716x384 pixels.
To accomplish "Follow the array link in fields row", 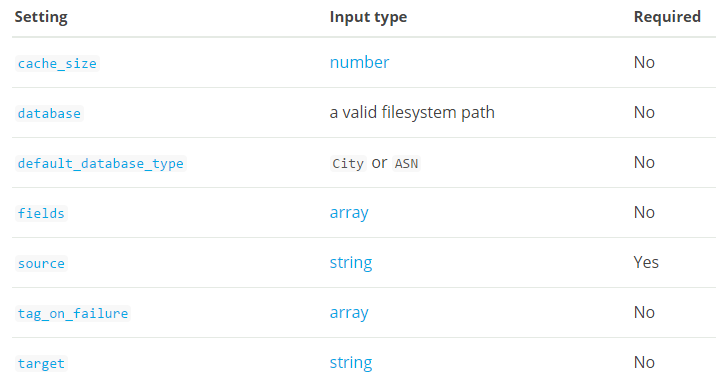I will [x=349, y=213].
